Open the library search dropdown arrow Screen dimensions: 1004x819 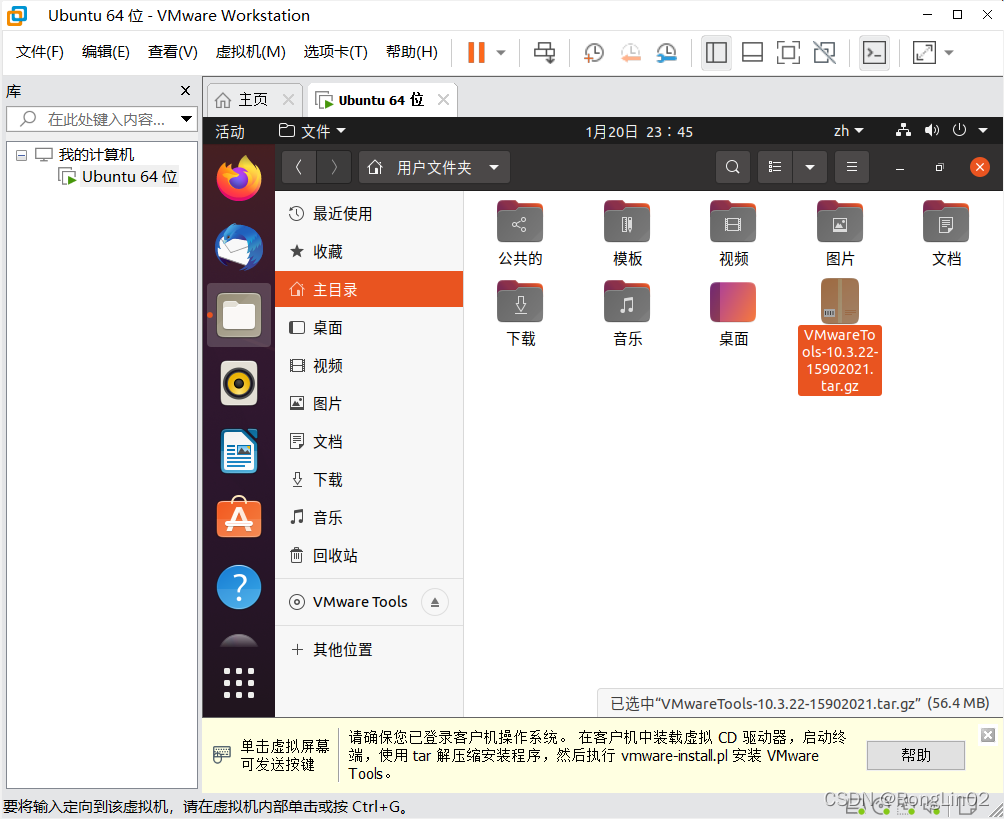tap(186, 119)
